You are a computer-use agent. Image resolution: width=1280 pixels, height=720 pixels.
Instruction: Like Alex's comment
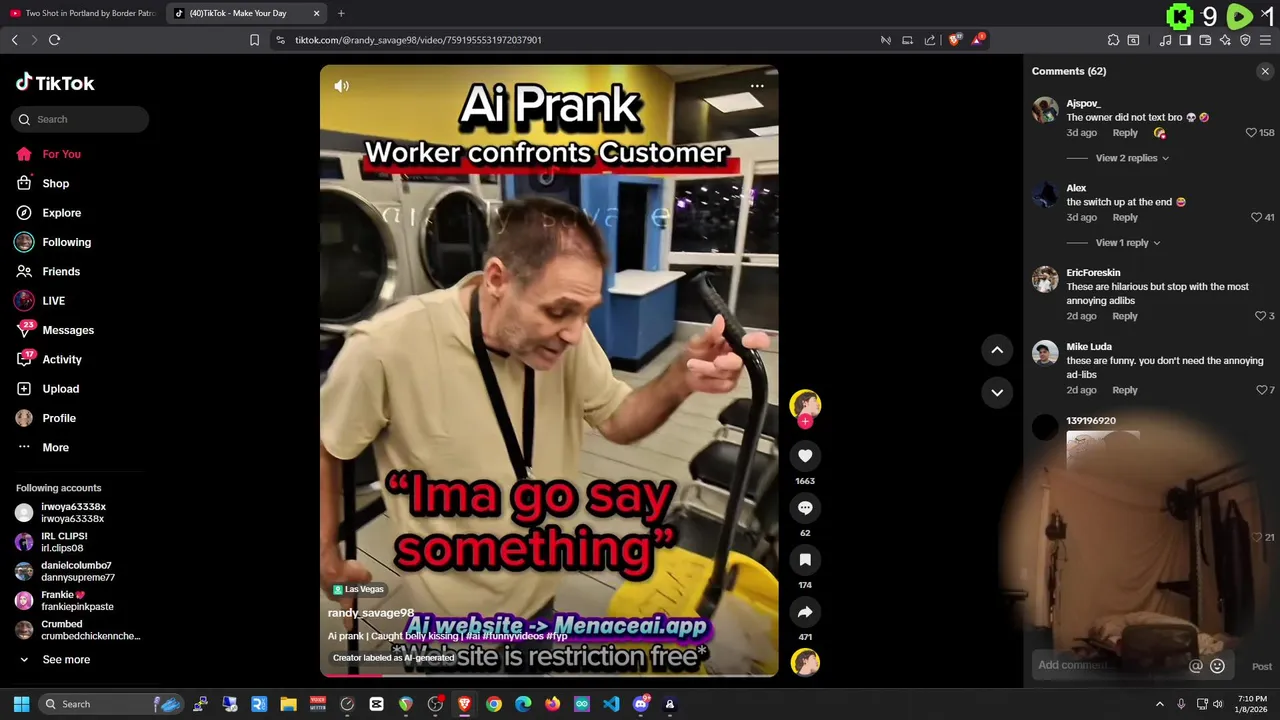pos(1257,217)
